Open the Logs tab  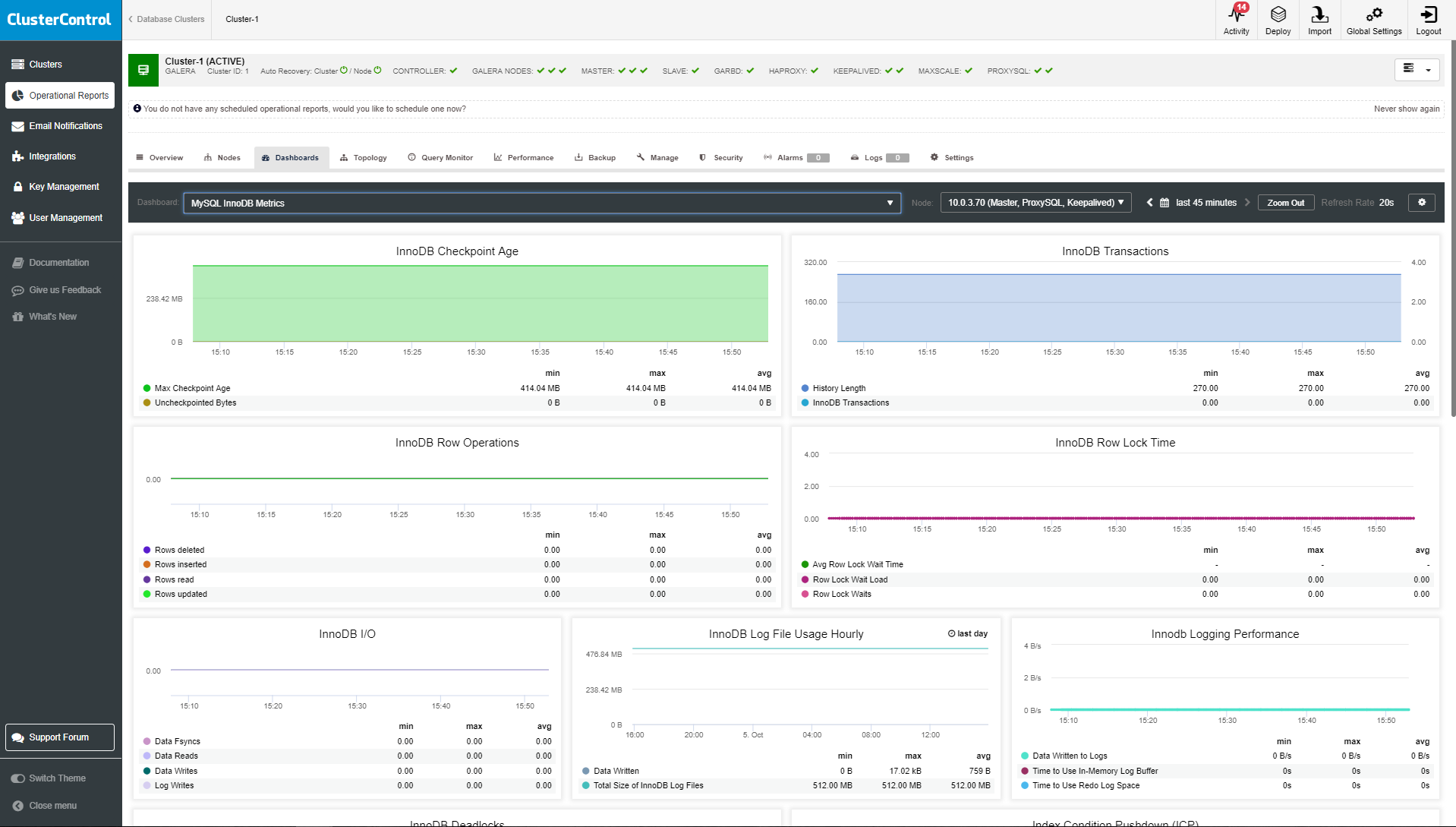click(879, 157)
